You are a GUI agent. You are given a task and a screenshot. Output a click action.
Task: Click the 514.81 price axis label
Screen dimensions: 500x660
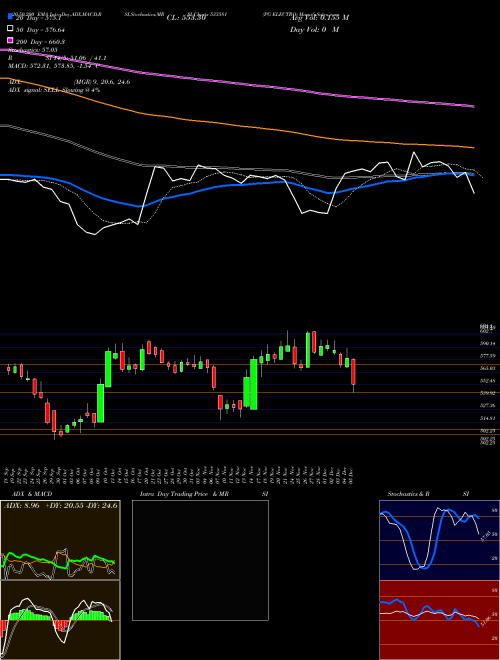coord(488,418)
